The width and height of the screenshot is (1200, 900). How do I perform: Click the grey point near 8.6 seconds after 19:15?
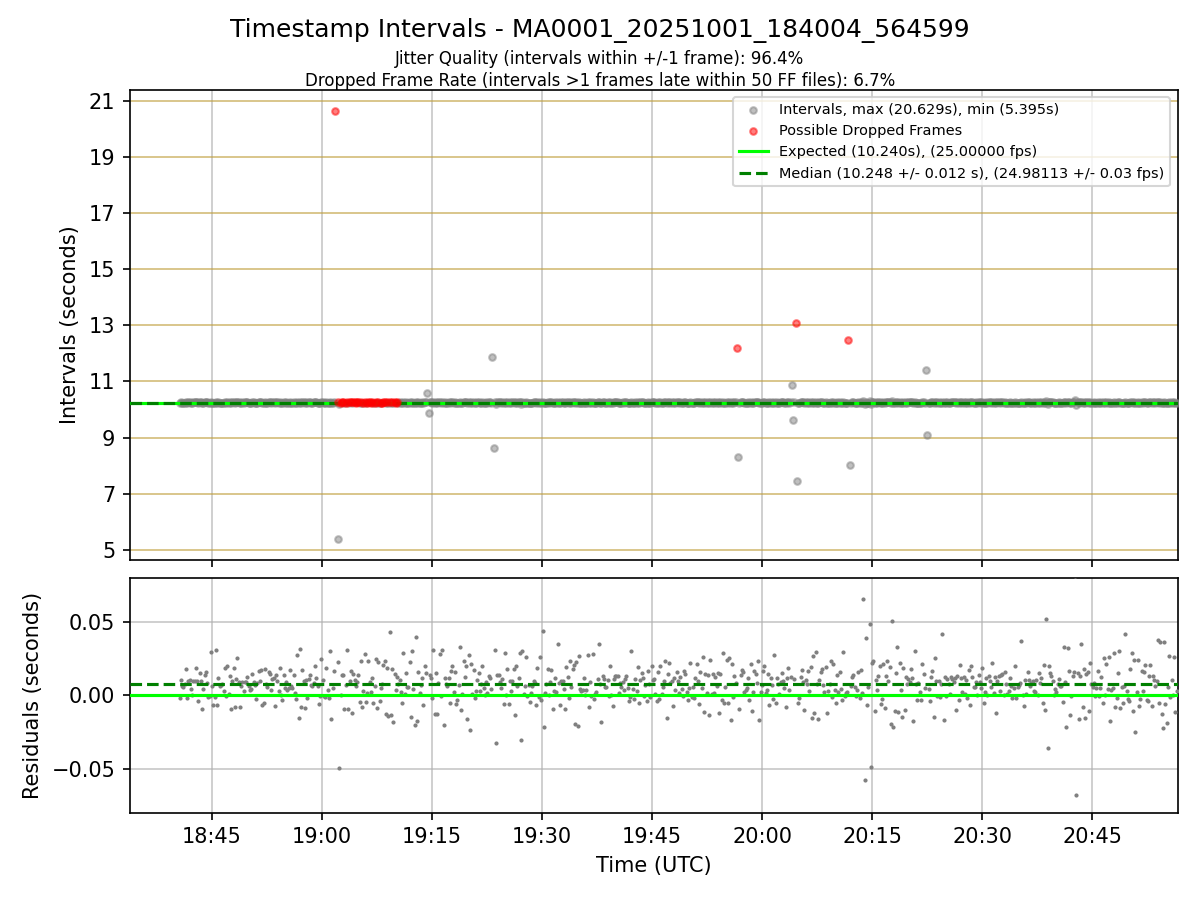(x=494, y=448)
